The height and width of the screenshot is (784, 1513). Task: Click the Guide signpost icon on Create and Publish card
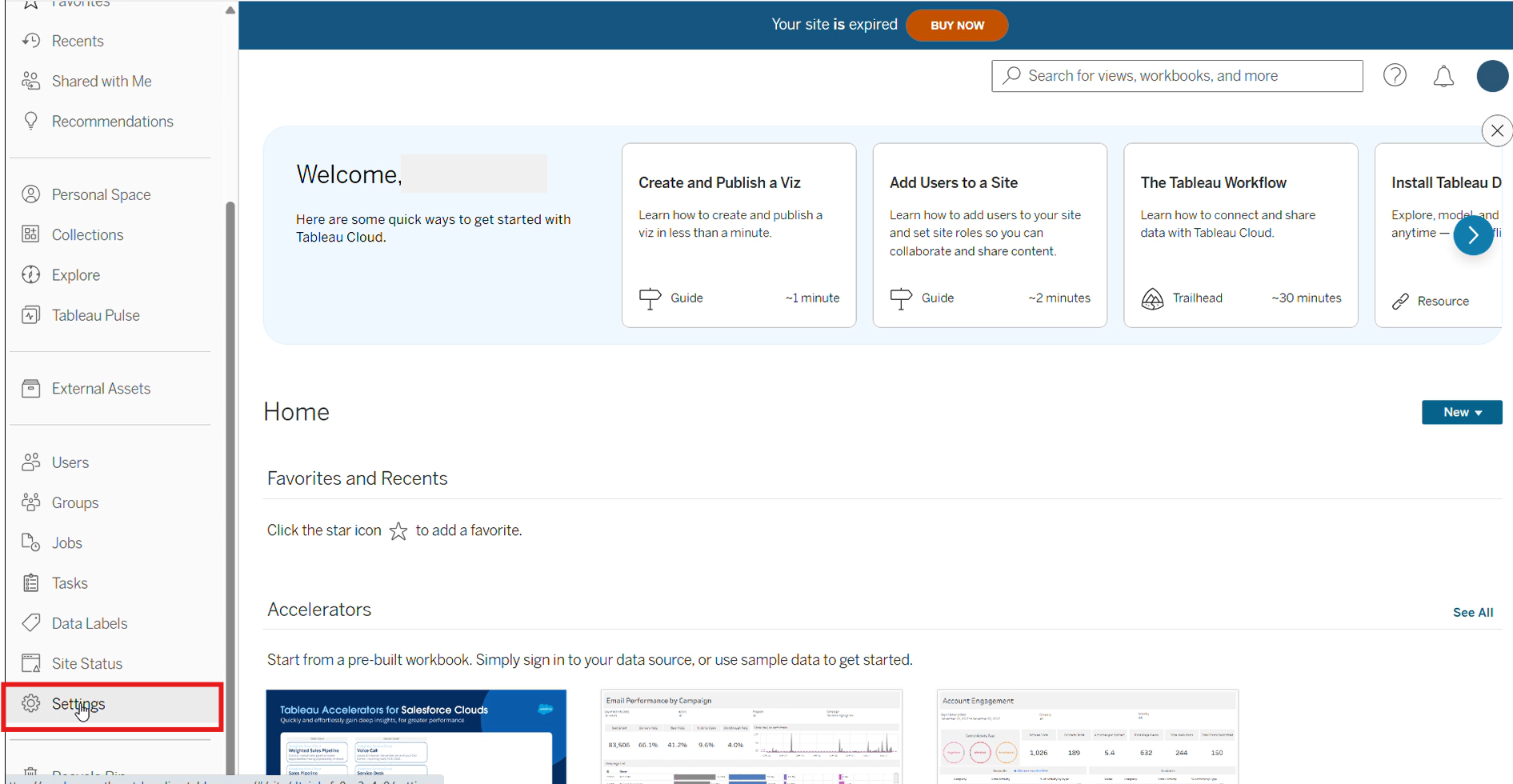[x=650, y=298]
